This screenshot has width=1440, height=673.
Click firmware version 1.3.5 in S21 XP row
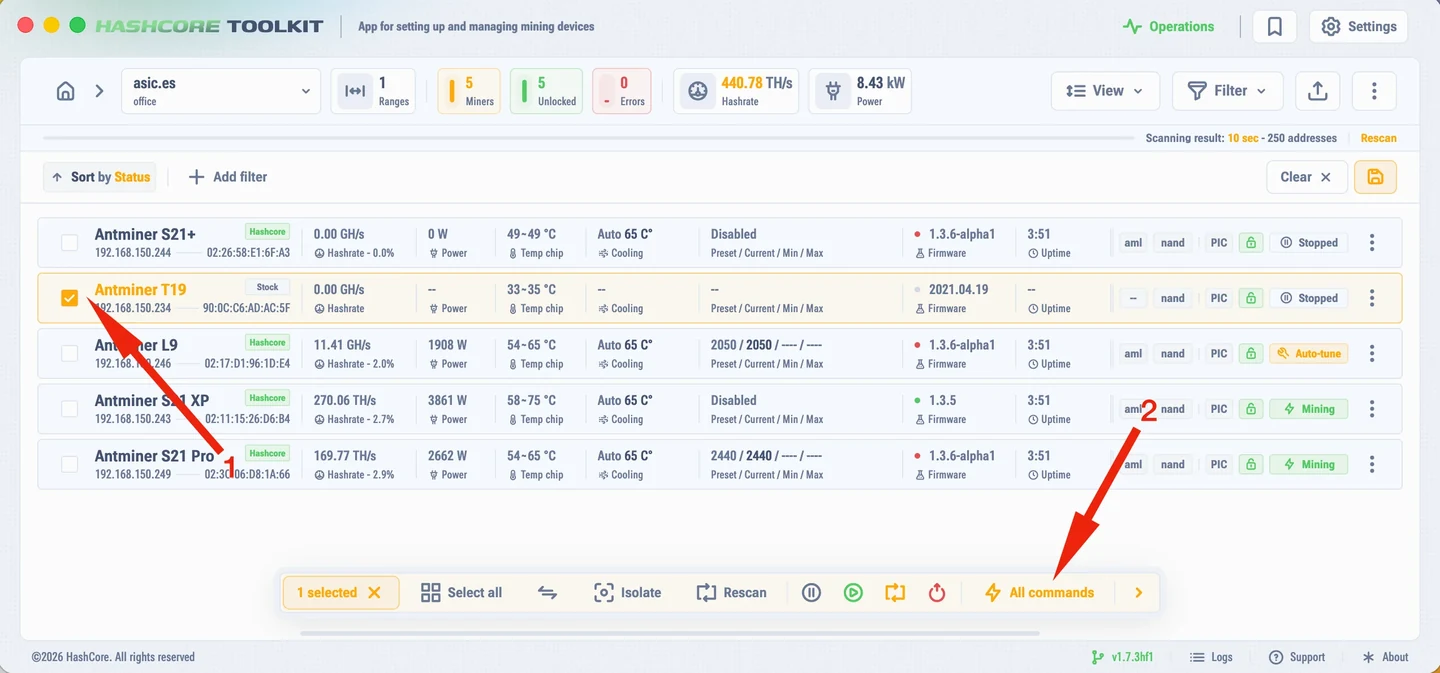942,400
